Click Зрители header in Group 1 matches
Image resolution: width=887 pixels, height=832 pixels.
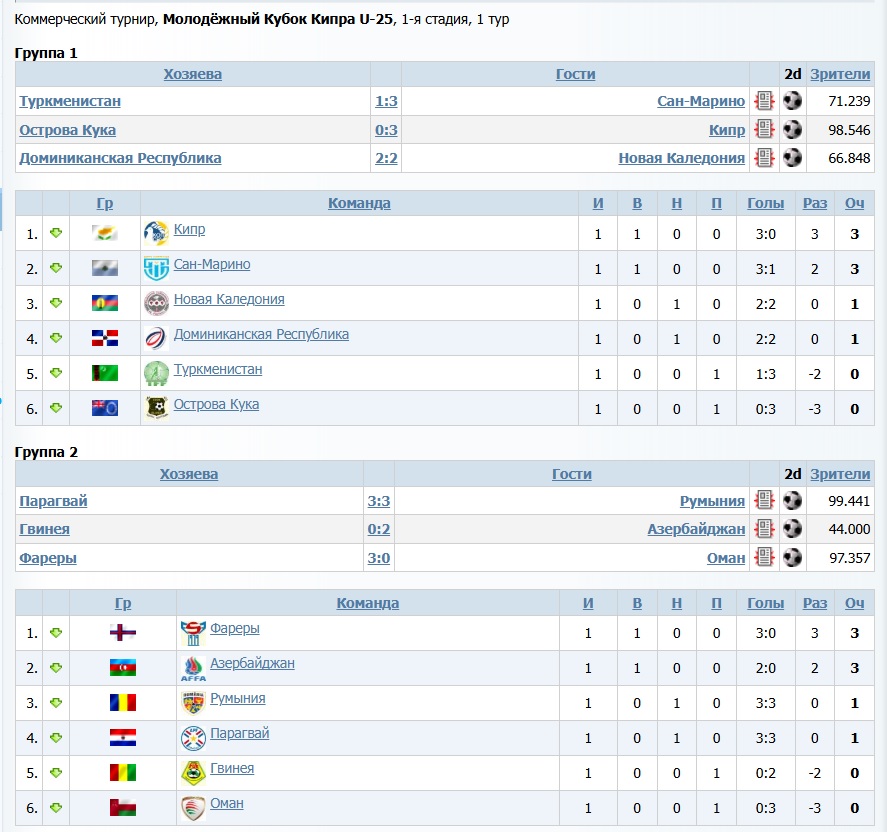pyautogui.click(x=840, y=74)
